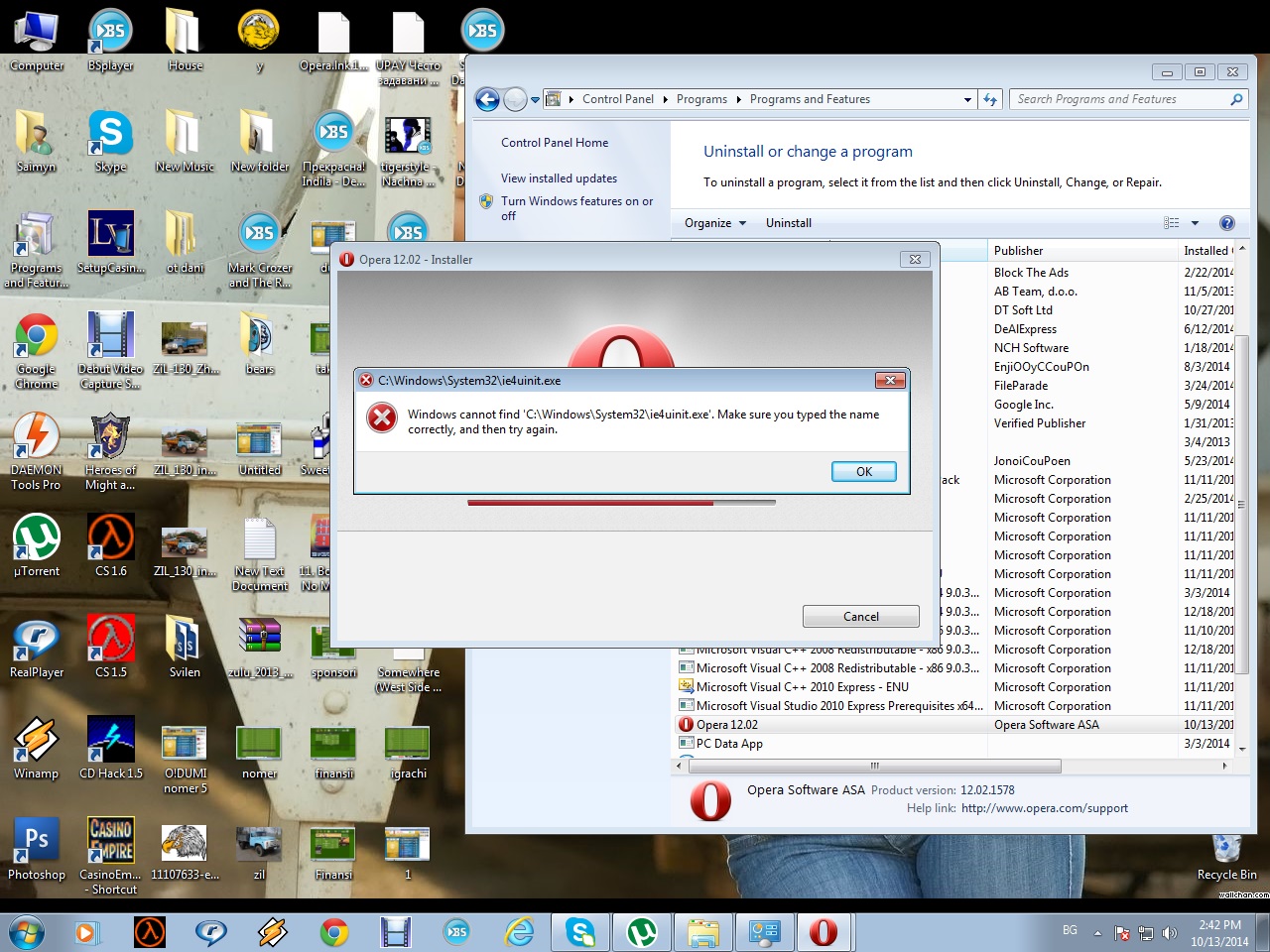Open the Opera support help link
Image resolution: width=1270 pixels, height=952 pixels.
pyautogui.click(x=1044, y=808)
